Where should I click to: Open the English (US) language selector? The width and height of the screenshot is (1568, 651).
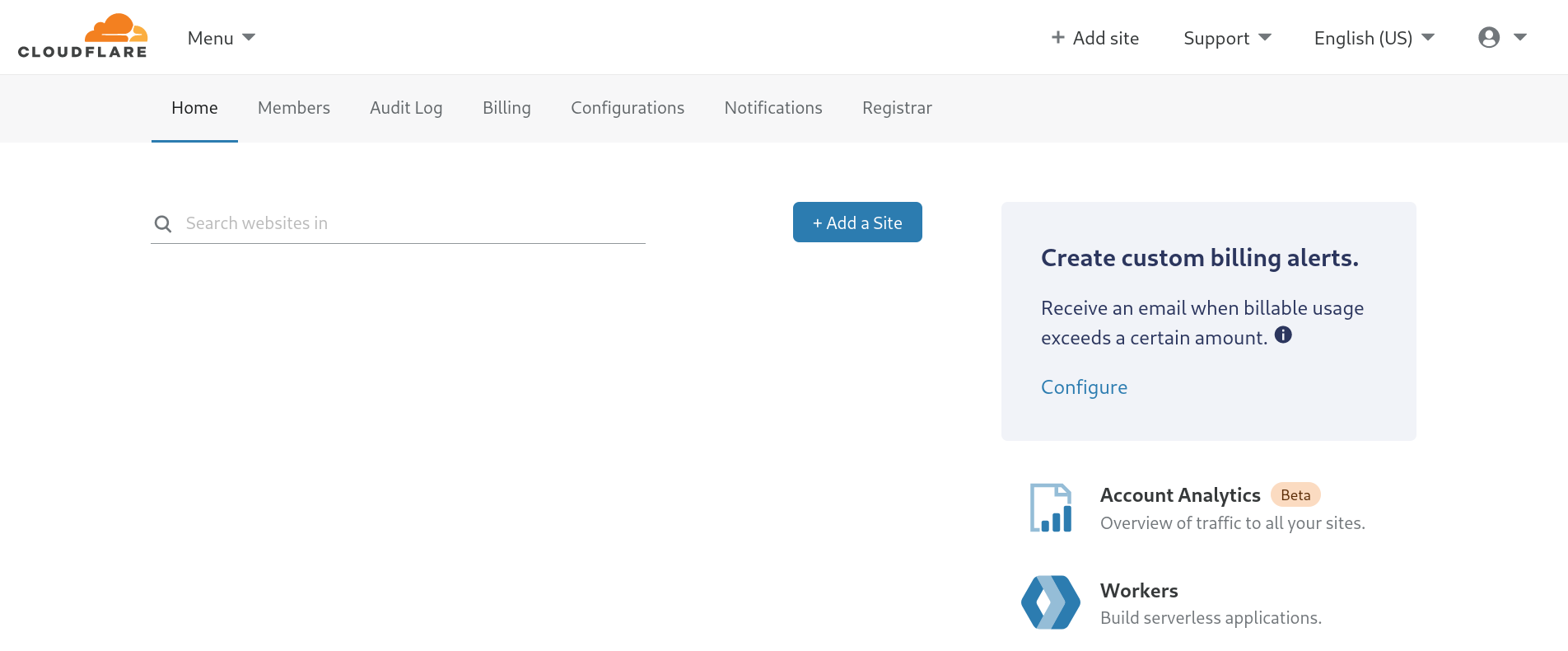point(1374,38)
